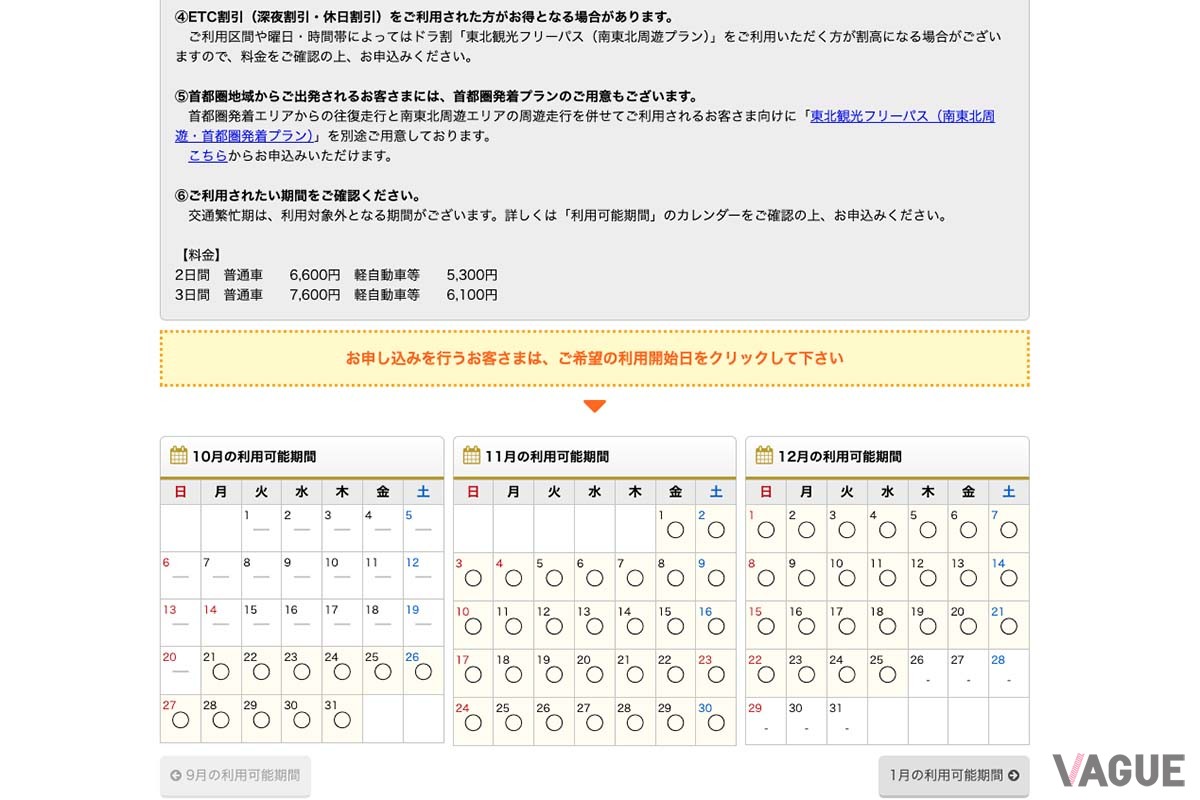Select October 28 circle
The image size is (1200, 800).
221,720
